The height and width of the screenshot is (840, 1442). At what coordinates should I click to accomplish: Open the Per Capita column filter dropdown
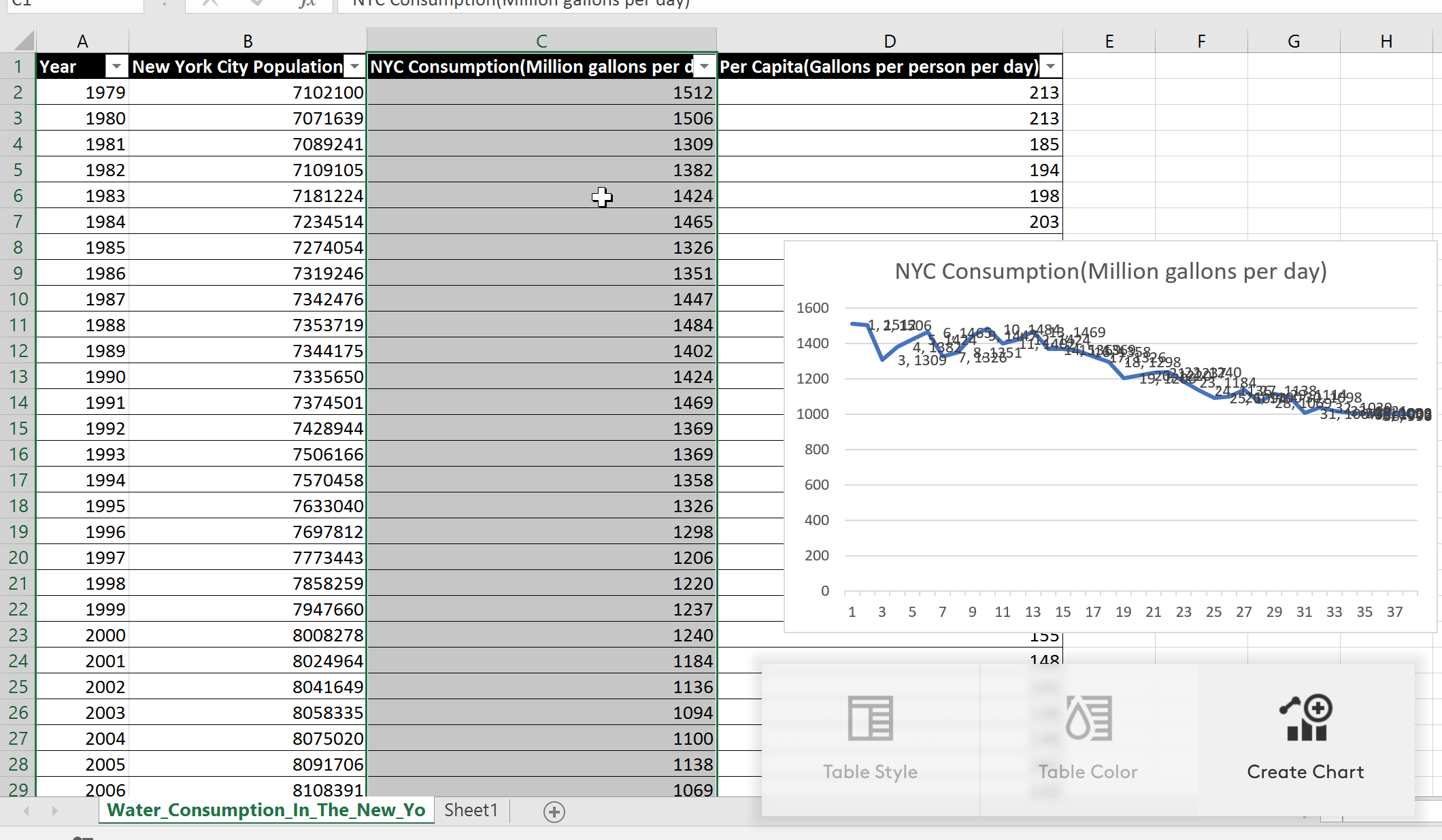[1051, 67]
